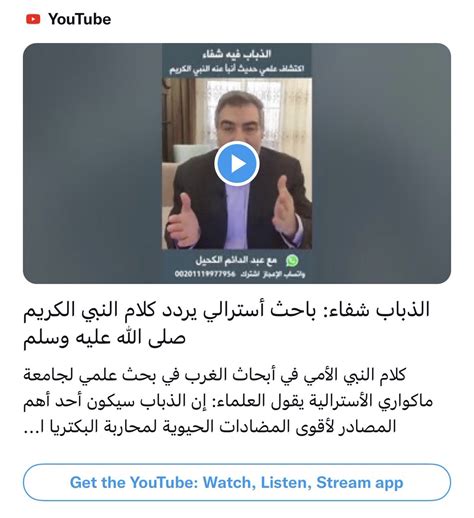Click the red YouTube logo icon
Screen dimensions: 474x518
pos(33,19)
